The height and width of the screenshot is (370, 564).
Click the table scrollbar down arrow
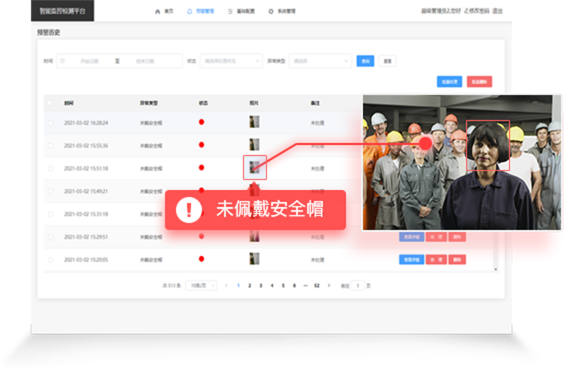point(496,269)
